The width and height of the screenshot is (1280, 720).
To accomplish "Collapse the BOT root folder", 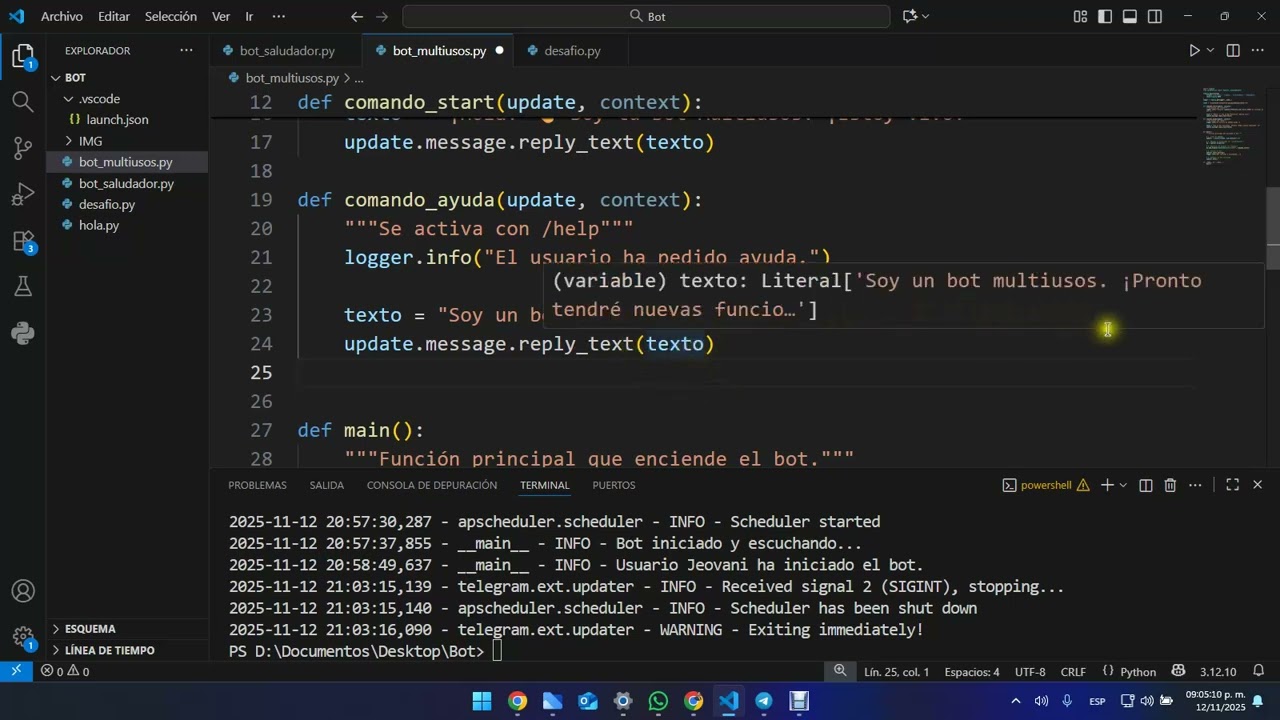I will 127,77.
